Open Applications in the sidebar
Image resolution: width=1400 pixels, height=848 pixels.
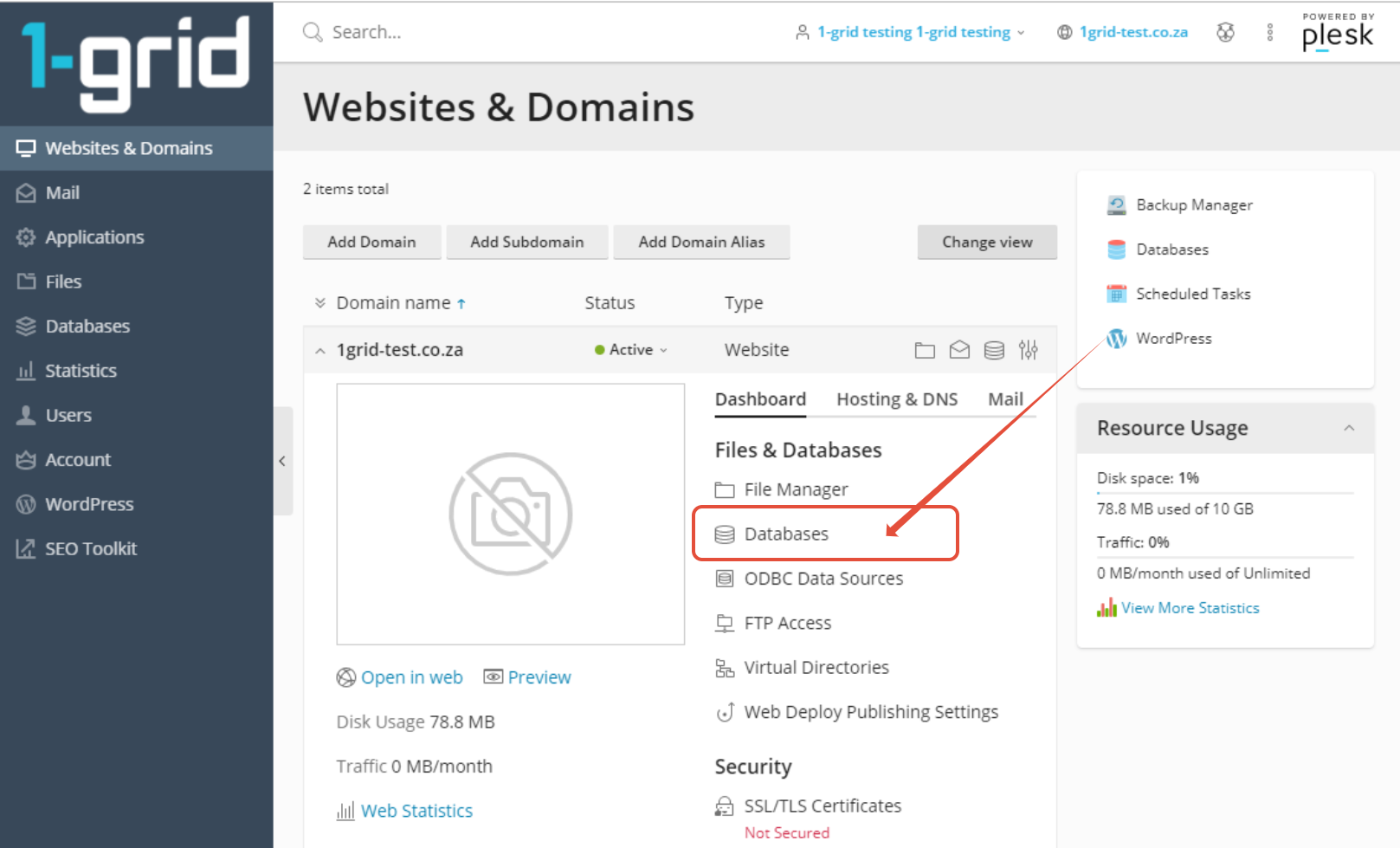136,237
